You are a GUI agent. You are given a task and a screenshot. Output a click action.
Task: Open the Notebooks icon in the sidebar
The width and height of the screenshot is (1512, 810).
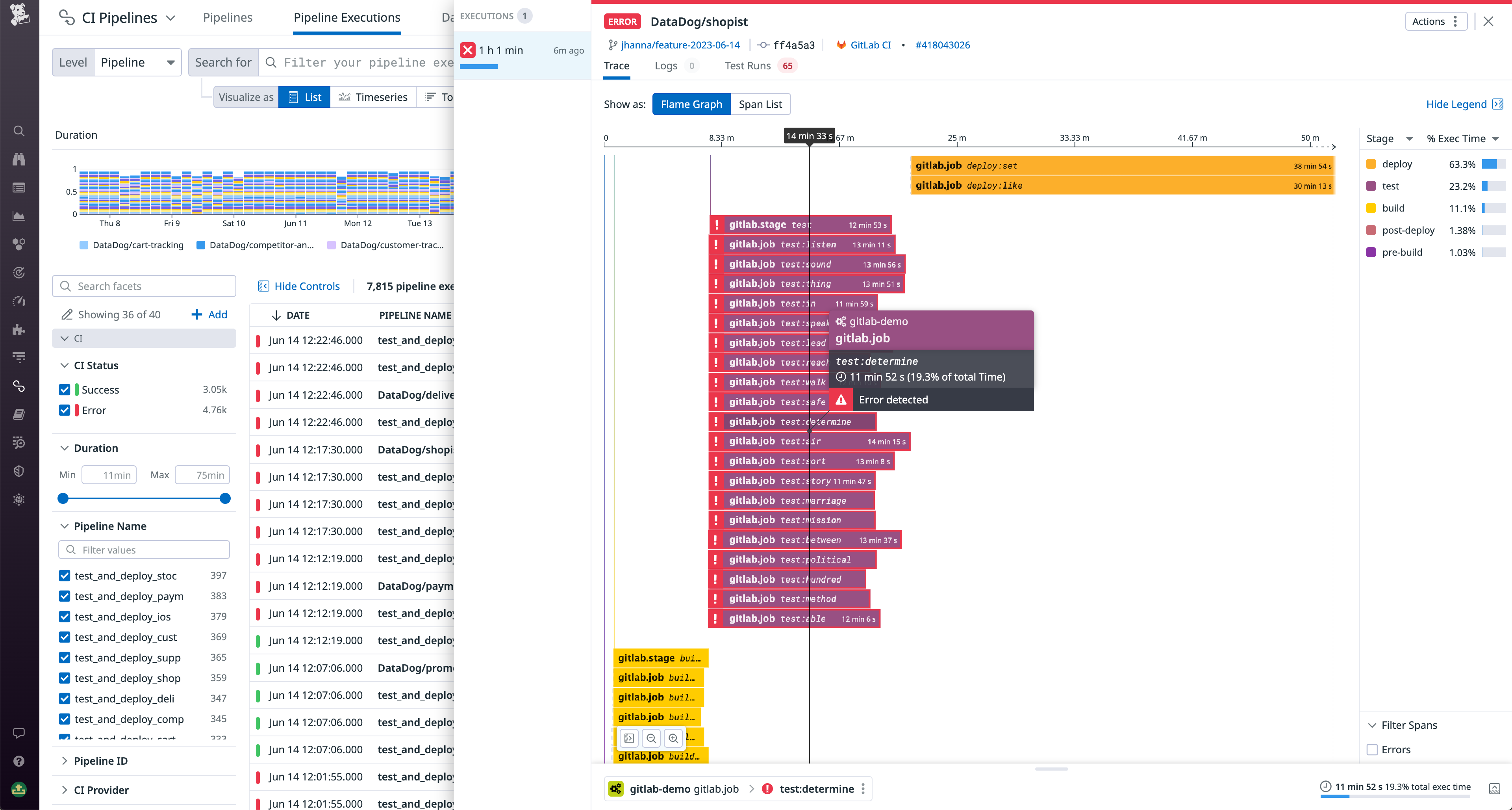click(x=19, y=414)
